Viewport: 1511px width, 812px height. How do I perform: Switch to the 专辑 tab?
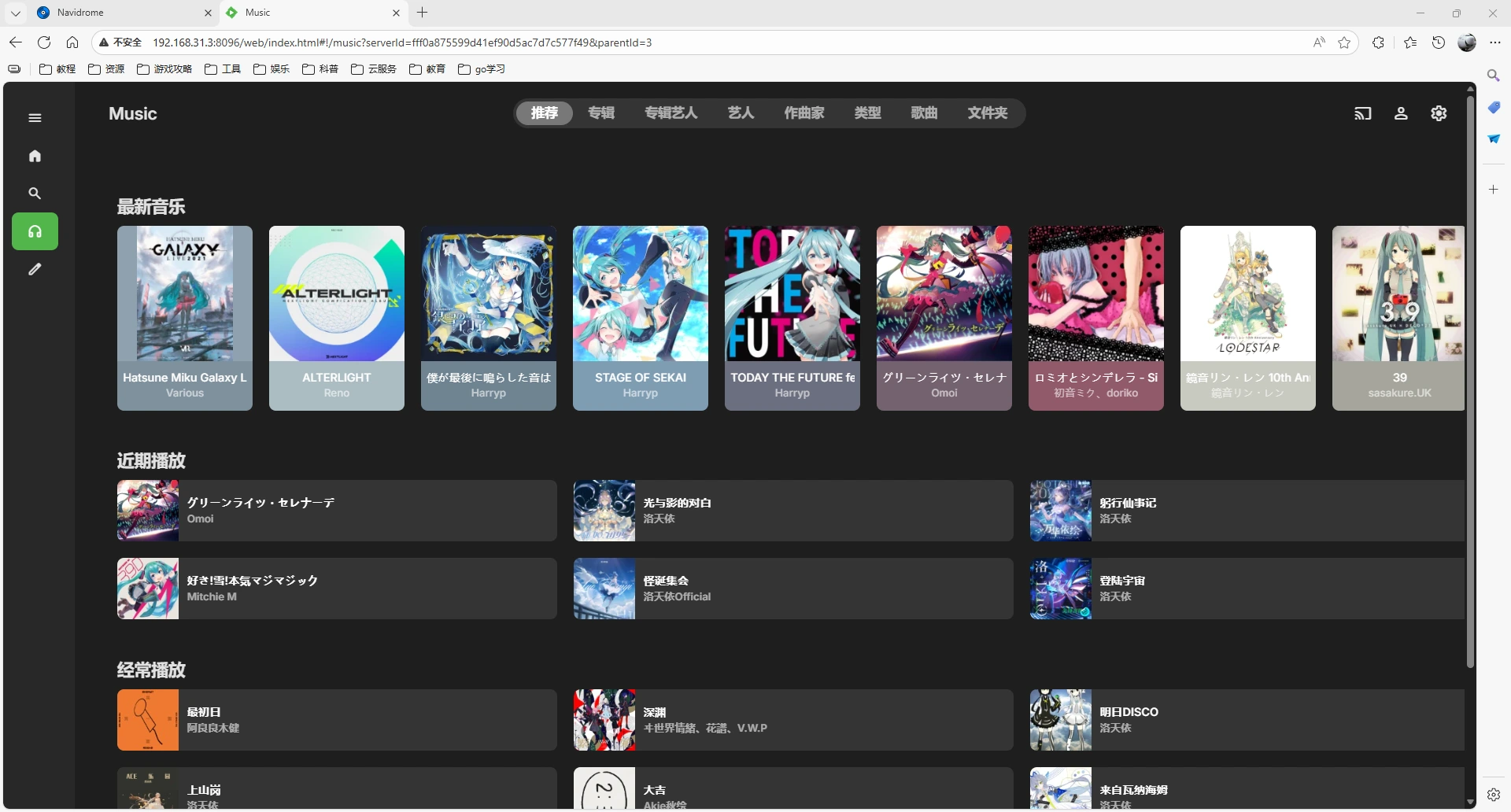coord(600,113)
